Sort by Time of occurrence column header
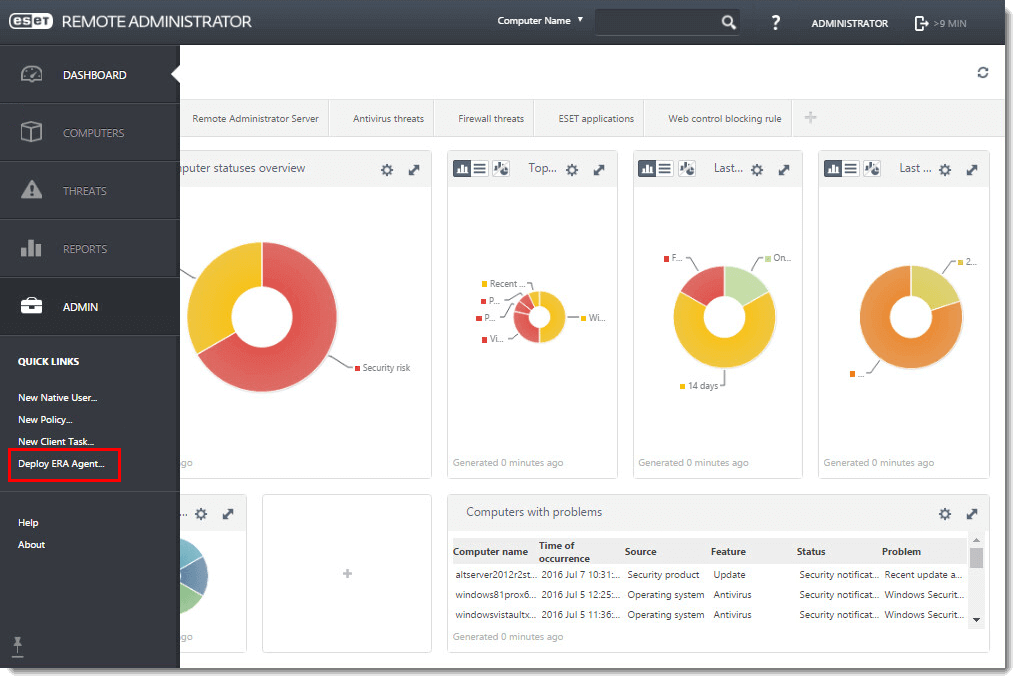 [564, 552]
